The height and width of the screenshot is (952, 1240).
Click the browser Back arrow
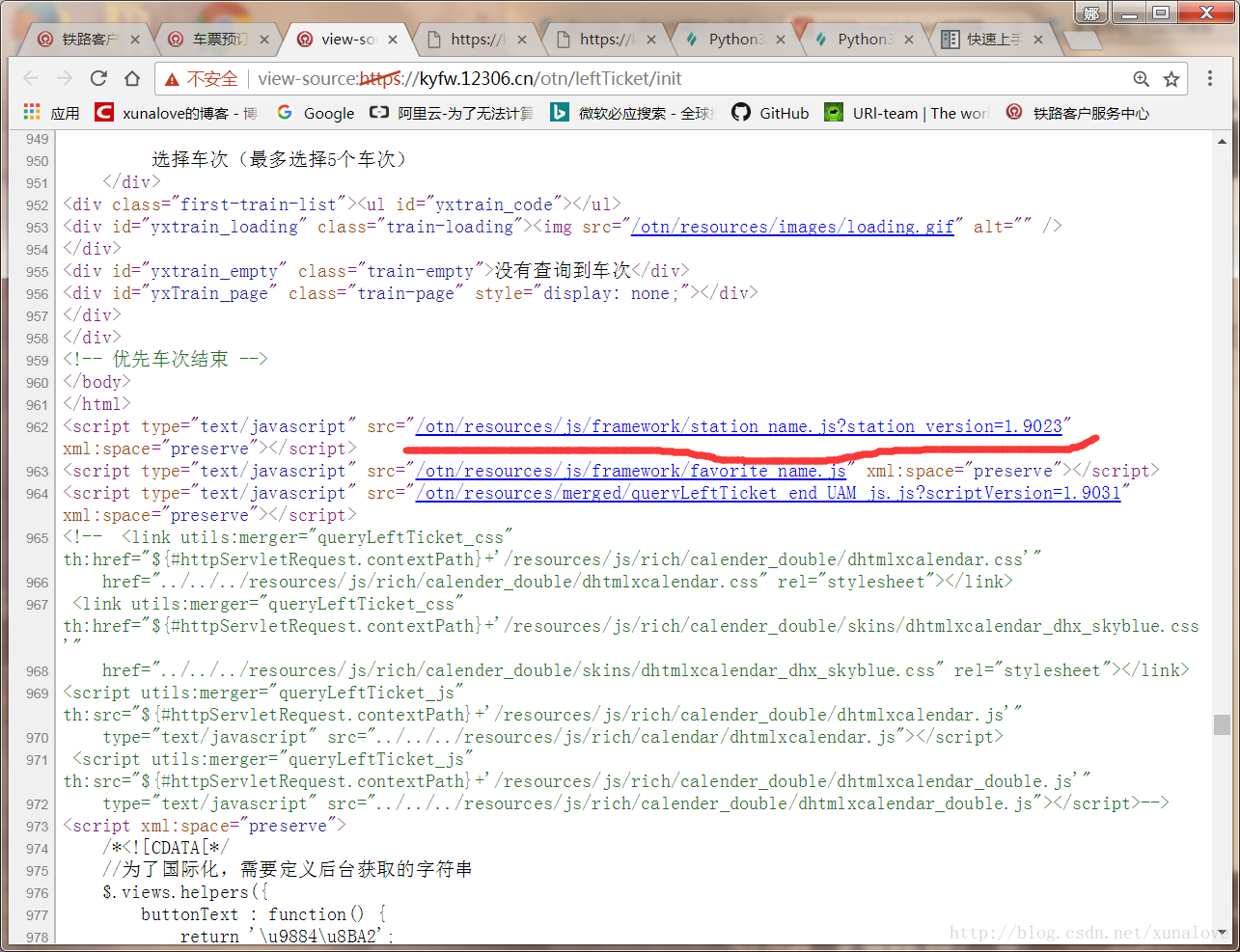coord(31,78)
